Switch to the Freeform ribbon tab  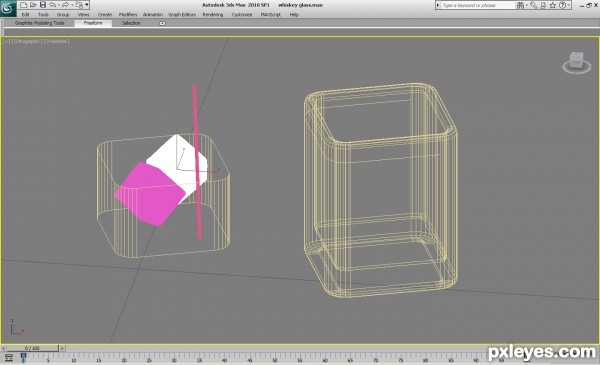click(x=93, y=23)
